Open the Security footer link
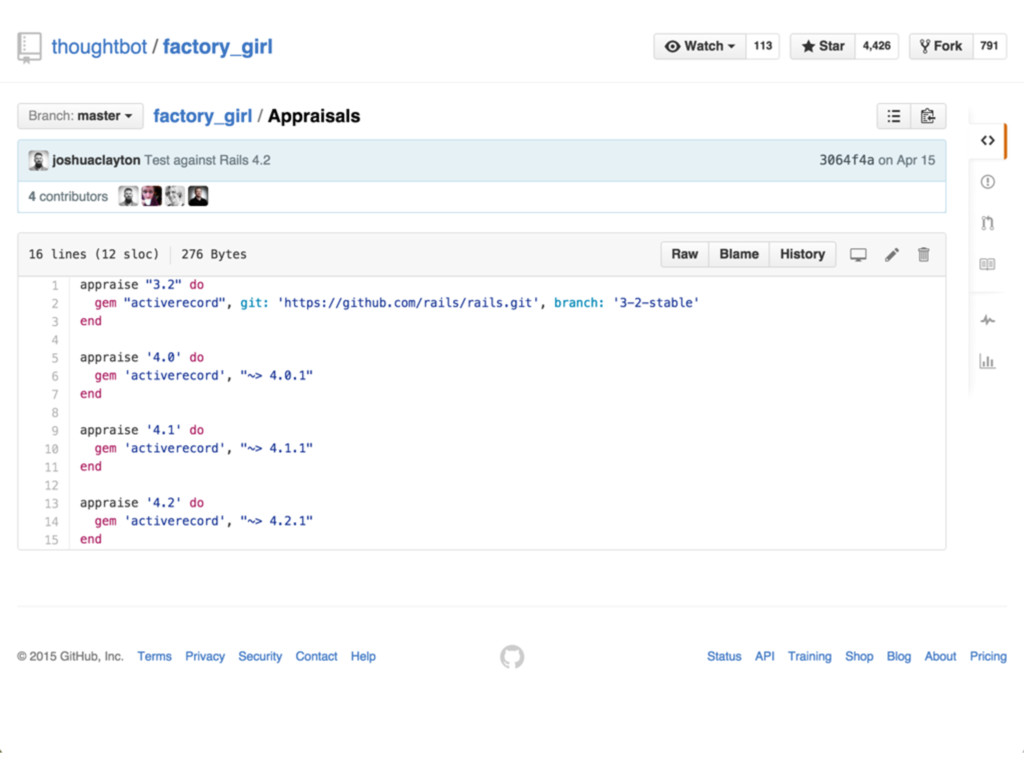1024x768 pixels. [260, 656]
